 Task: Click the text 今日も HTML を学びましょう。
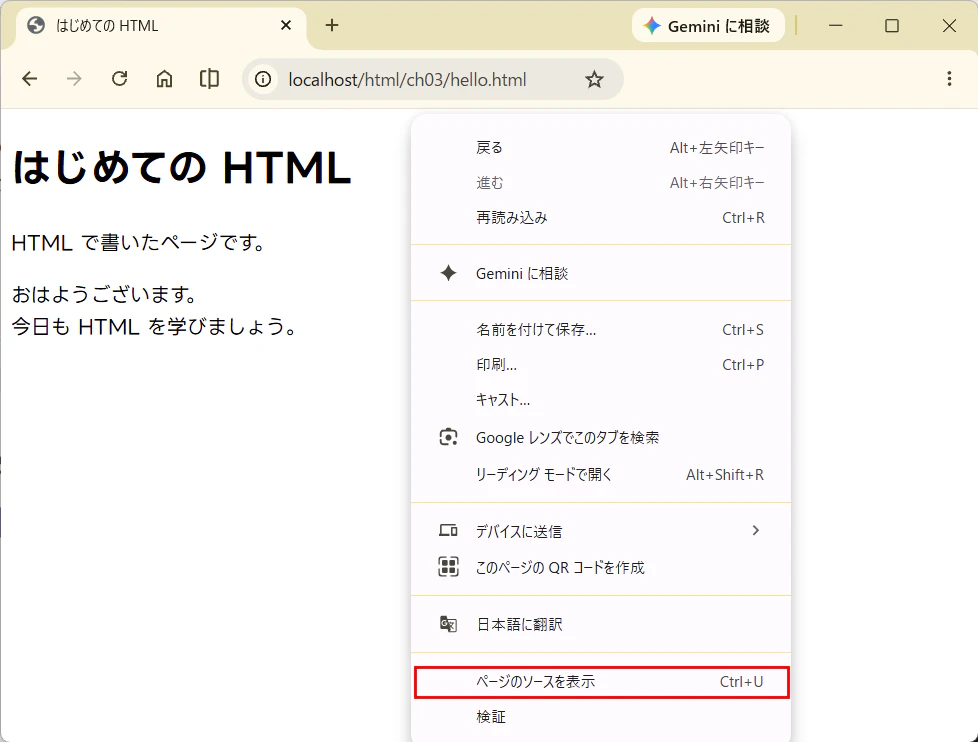coord(155,326)
